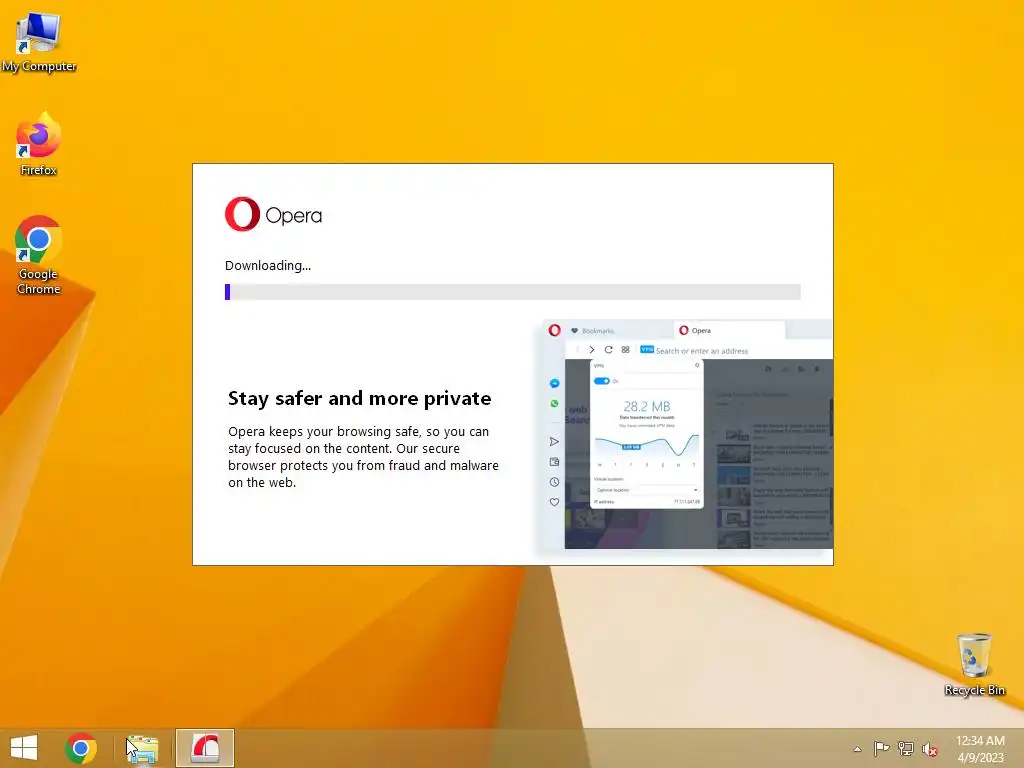Click the Messenger icon in preview sidebar
This screenshot has width=1024, height=768.
click(554, 383)
